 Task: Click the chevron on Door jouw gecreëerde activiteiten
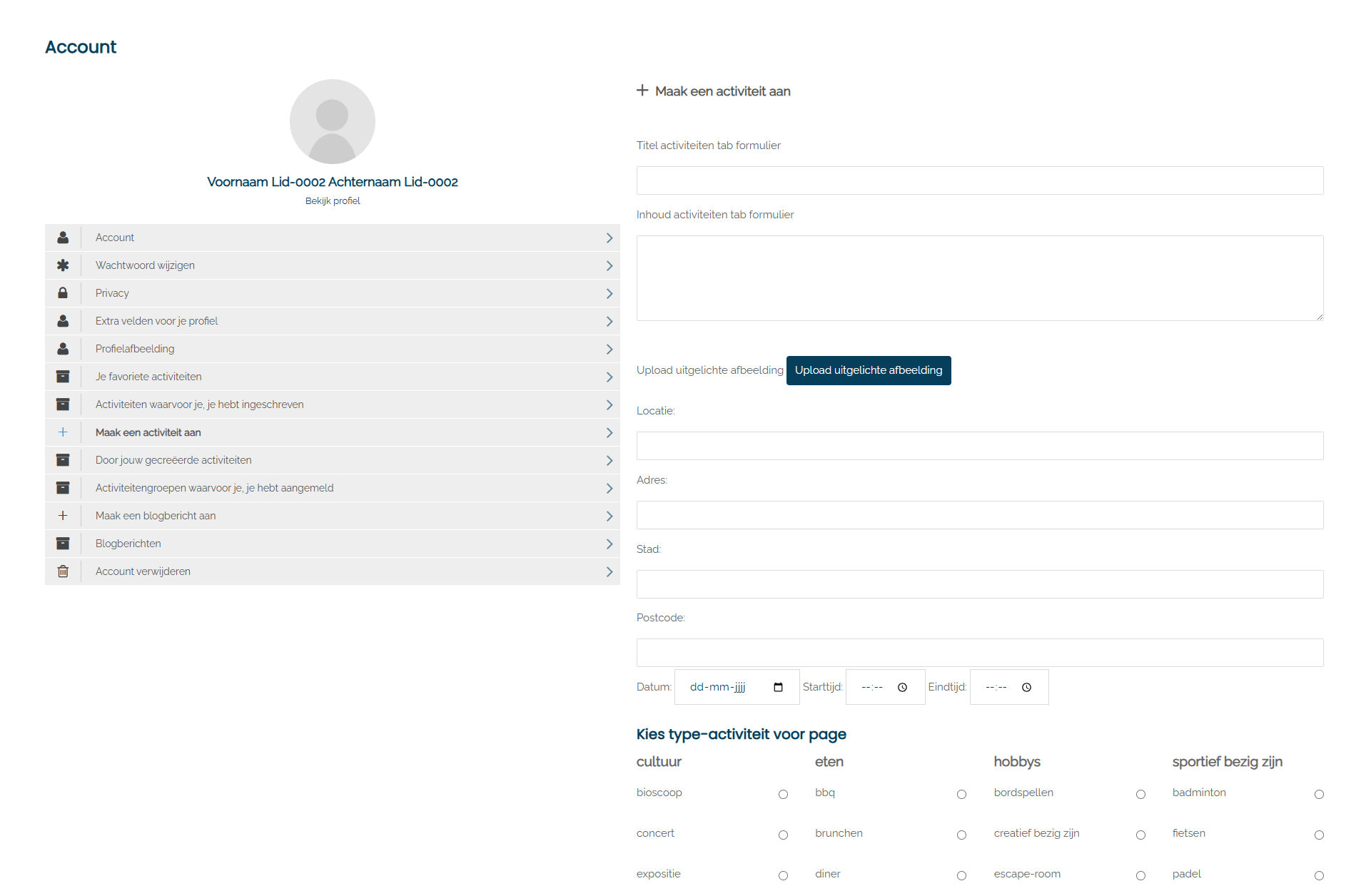(609, 460)
